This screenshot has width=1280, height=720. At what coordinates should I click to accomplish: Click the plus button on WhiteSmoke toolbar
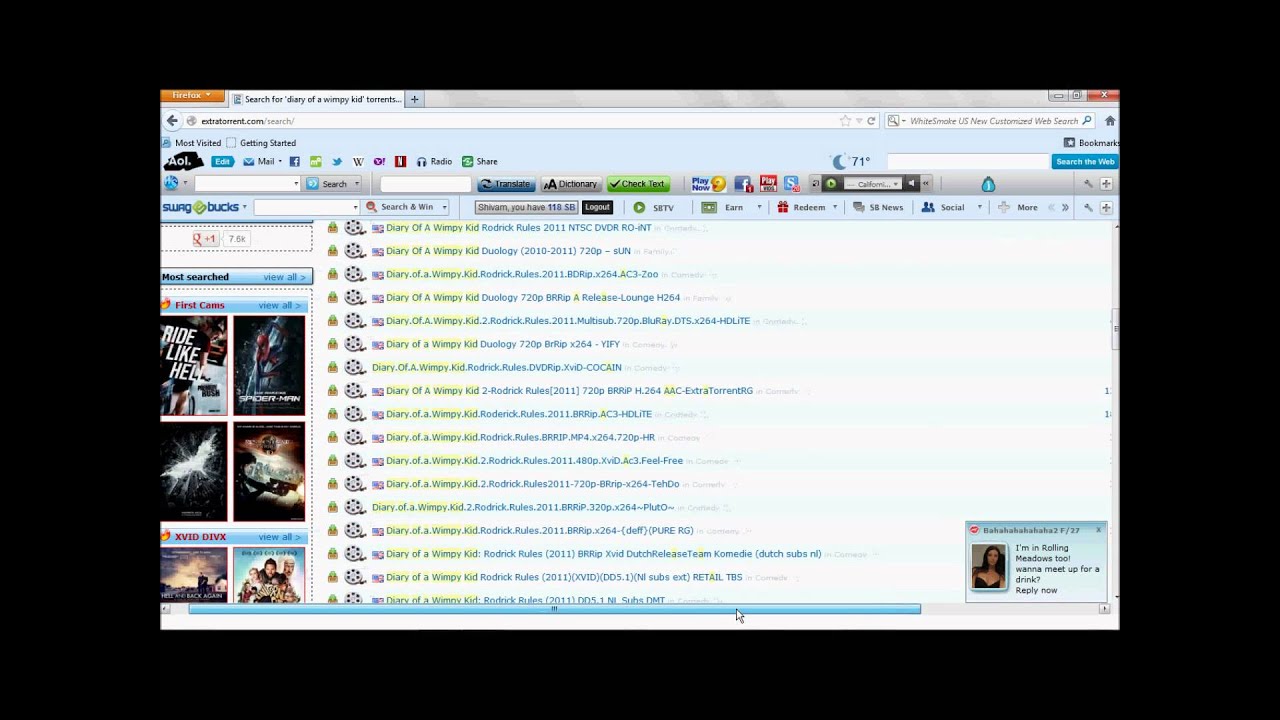coord(1106,184)
